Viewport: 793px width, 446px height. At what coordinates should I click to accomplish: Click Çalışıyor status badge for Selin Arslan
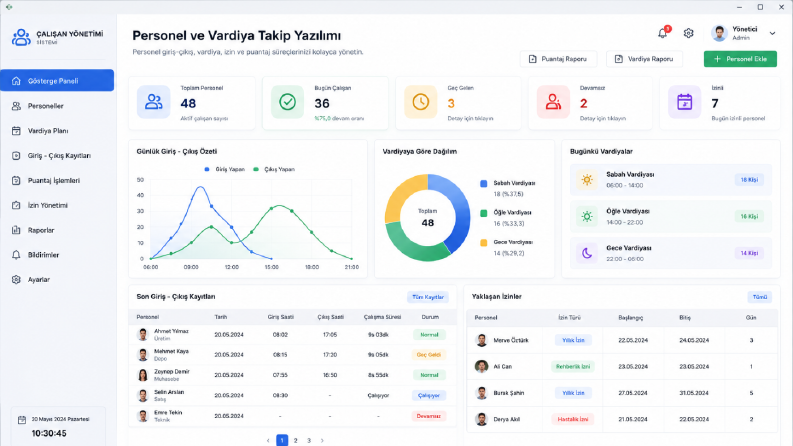(x=429, y=395)
